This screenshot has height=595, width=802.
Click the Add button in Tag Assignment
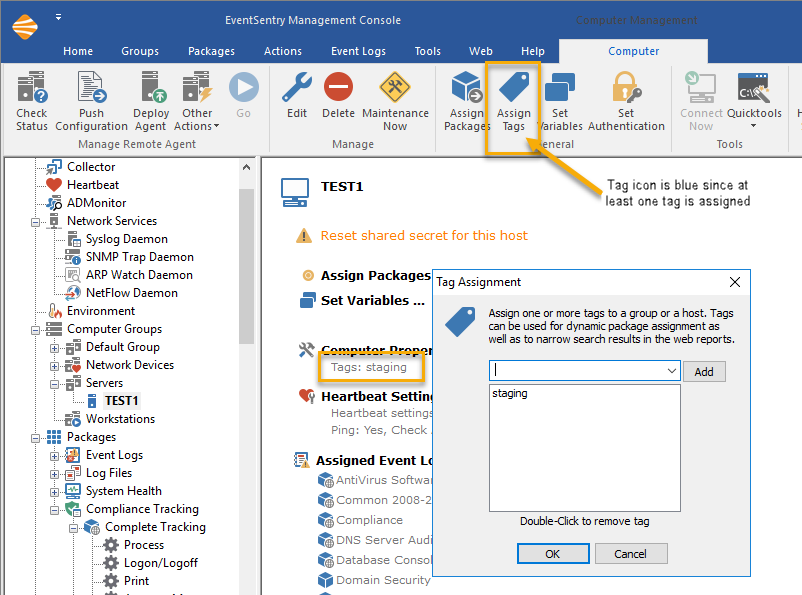(704, 372)
